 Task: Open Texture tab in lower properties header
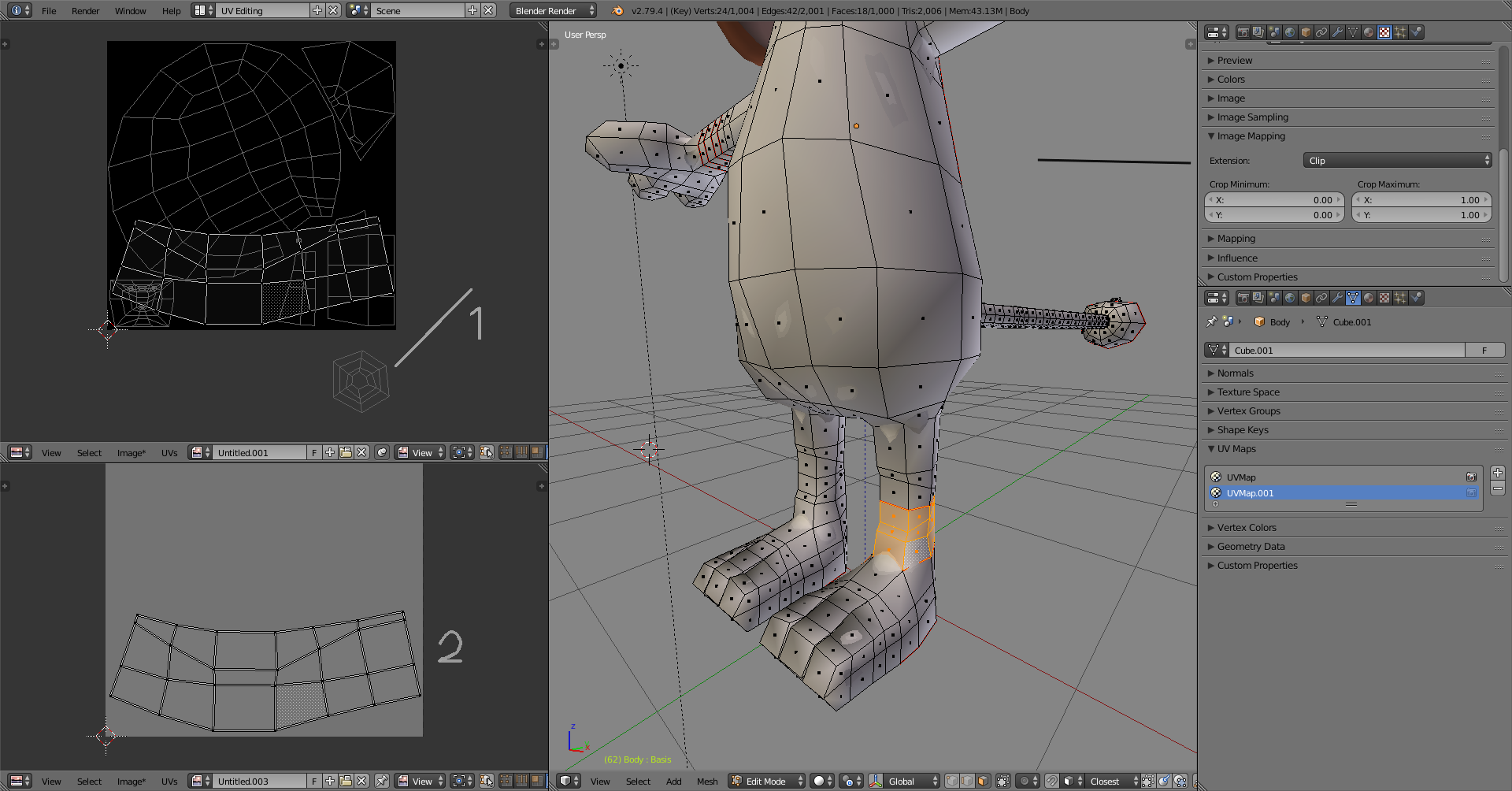point(1384,298)
